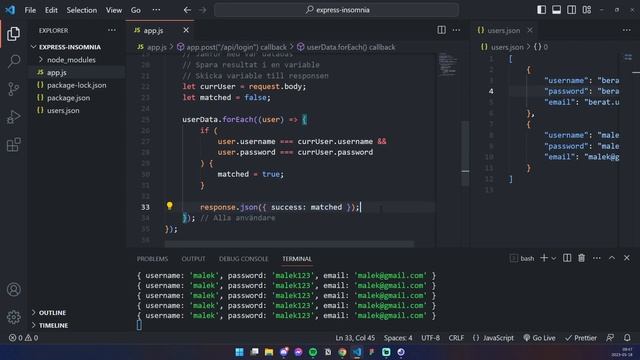Open the File menu
This screenshot has width=640, height=360.
30,10
